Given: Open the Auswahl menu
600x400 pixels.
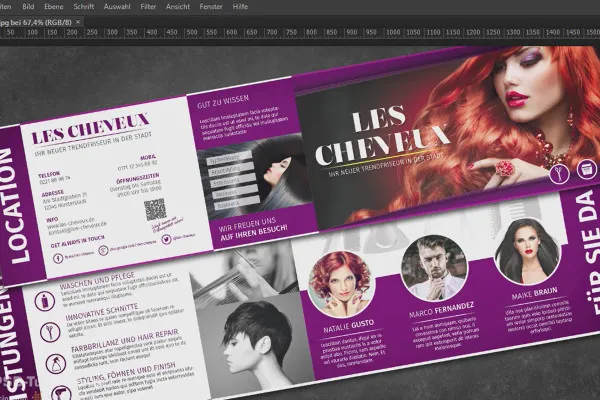Looking at the screenshot, I should click(117, 7).
